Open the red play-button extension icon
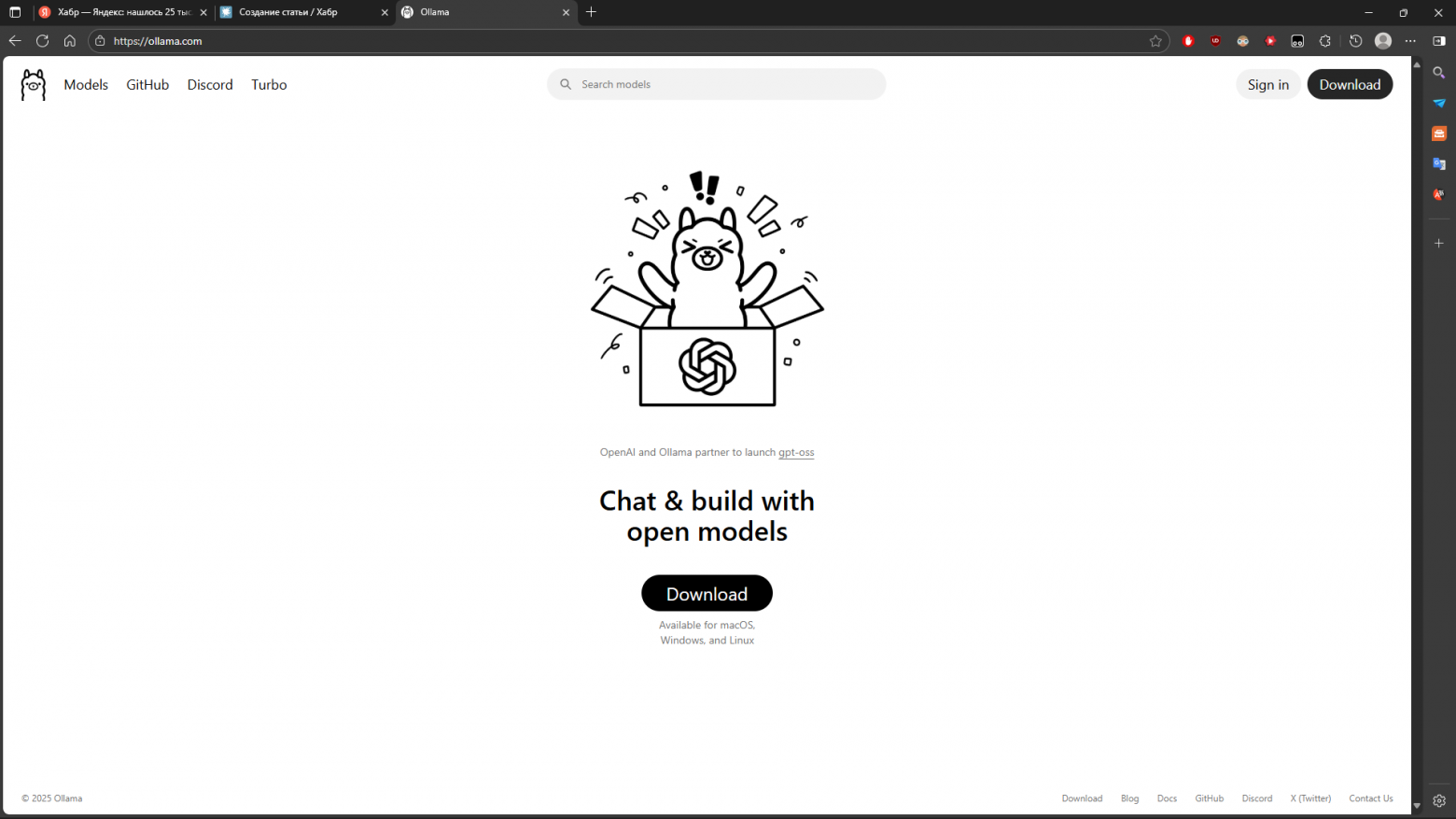 1270,41
